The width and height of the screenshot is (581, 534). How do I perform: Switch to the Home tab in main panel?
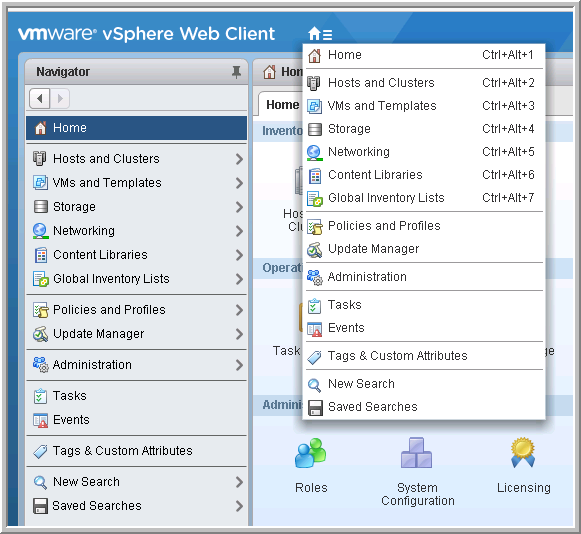[x=282, y=105]
